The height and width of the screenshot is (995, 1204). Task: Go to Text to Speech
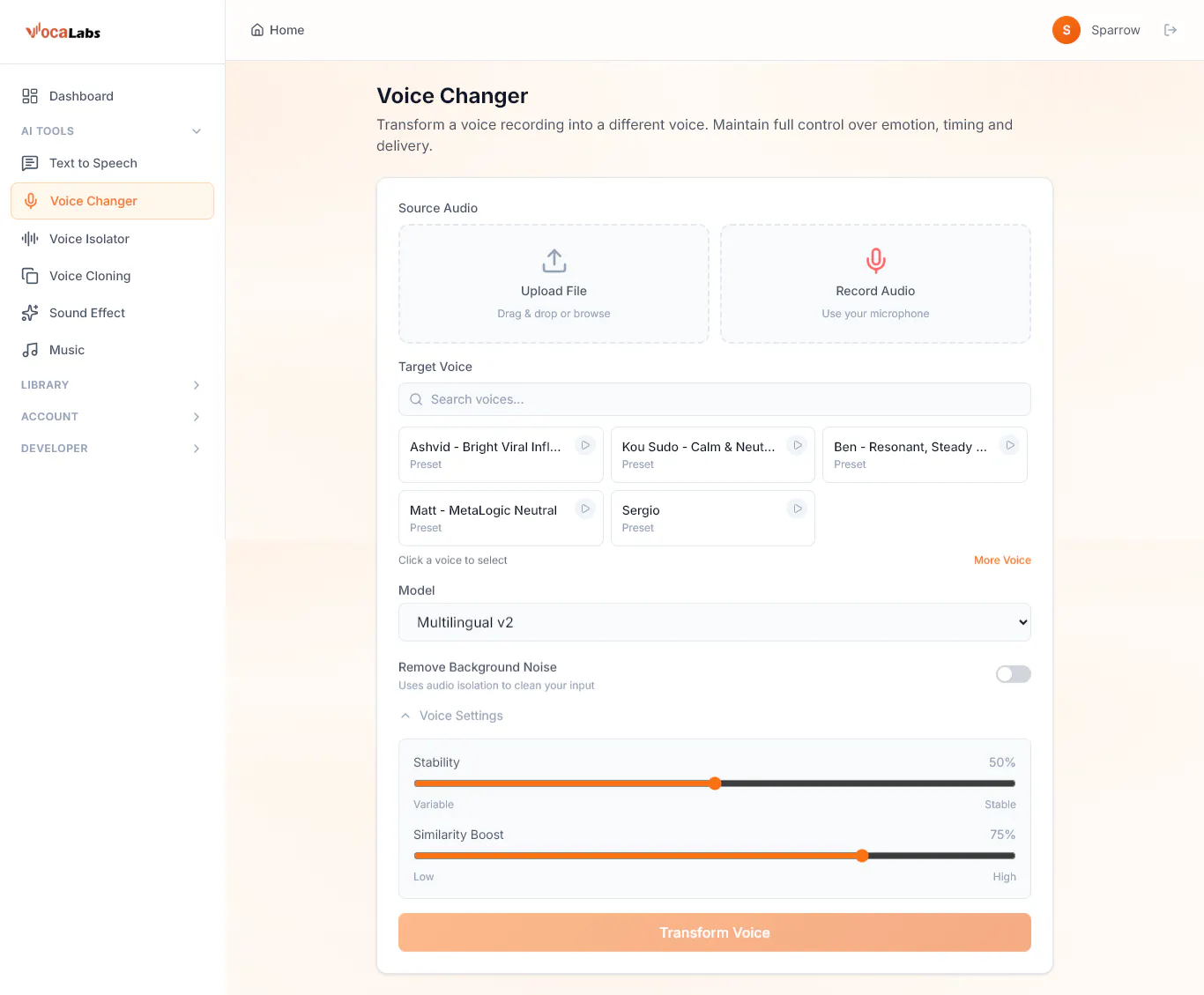coord(112,163)
